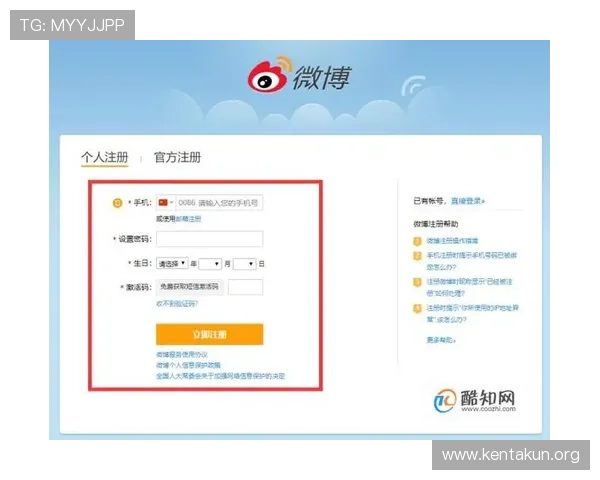This screenshot has height=480, width=600.
Task: Click 直接登录 login link
Action: pos(468,201)
